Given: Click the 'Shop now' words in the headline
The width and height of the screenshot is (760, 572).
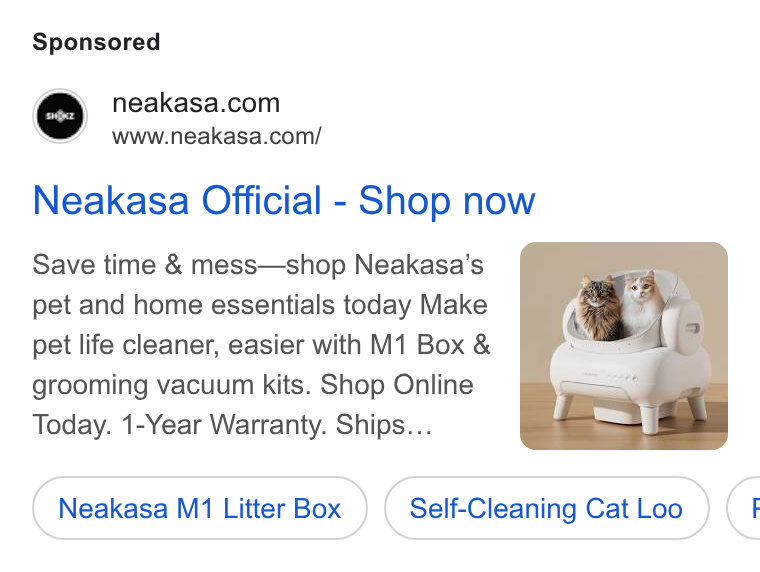Looking at the screenshot, I should point(447,200).
